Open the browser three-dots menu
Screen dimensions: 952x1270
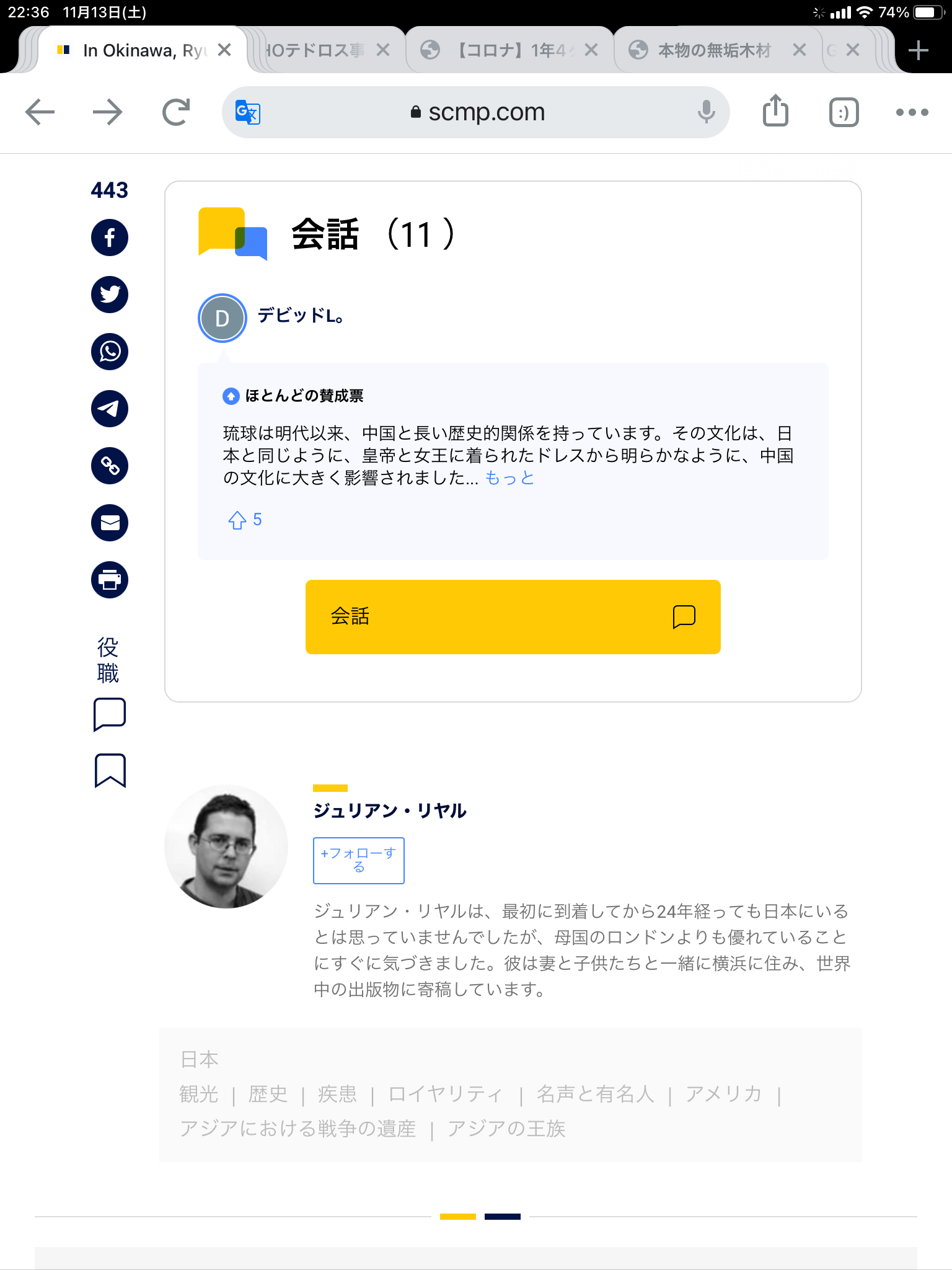(912, 112)
